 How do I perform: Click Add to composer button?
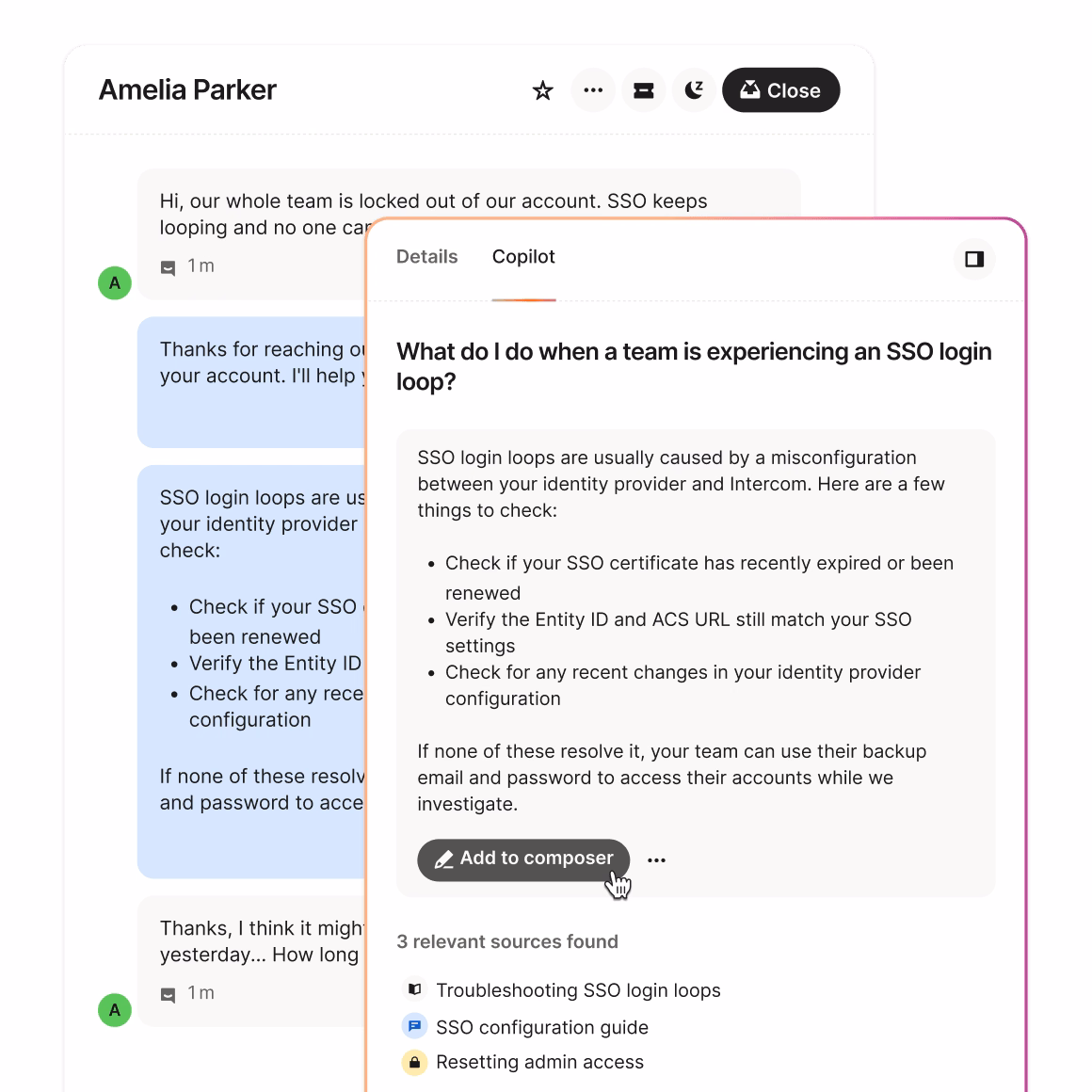point(523,859)
